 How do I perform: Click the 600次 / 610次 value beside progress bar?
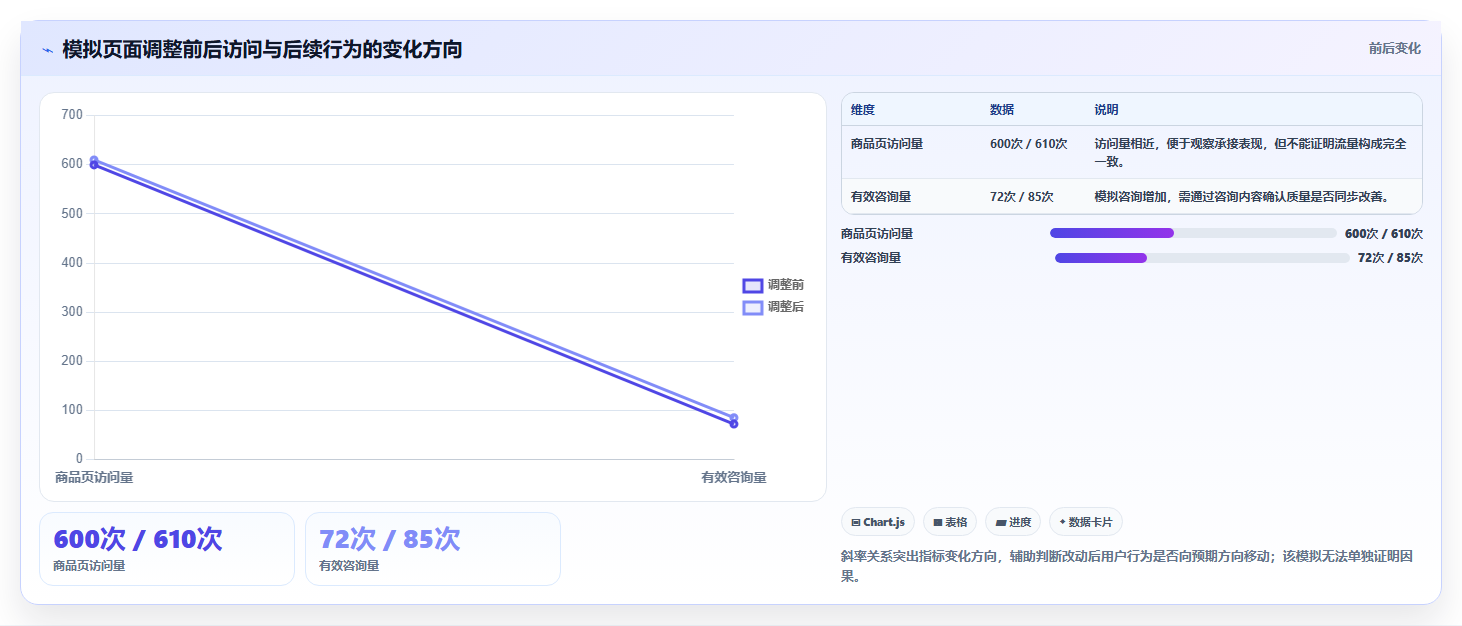(x=1384, y=234)
